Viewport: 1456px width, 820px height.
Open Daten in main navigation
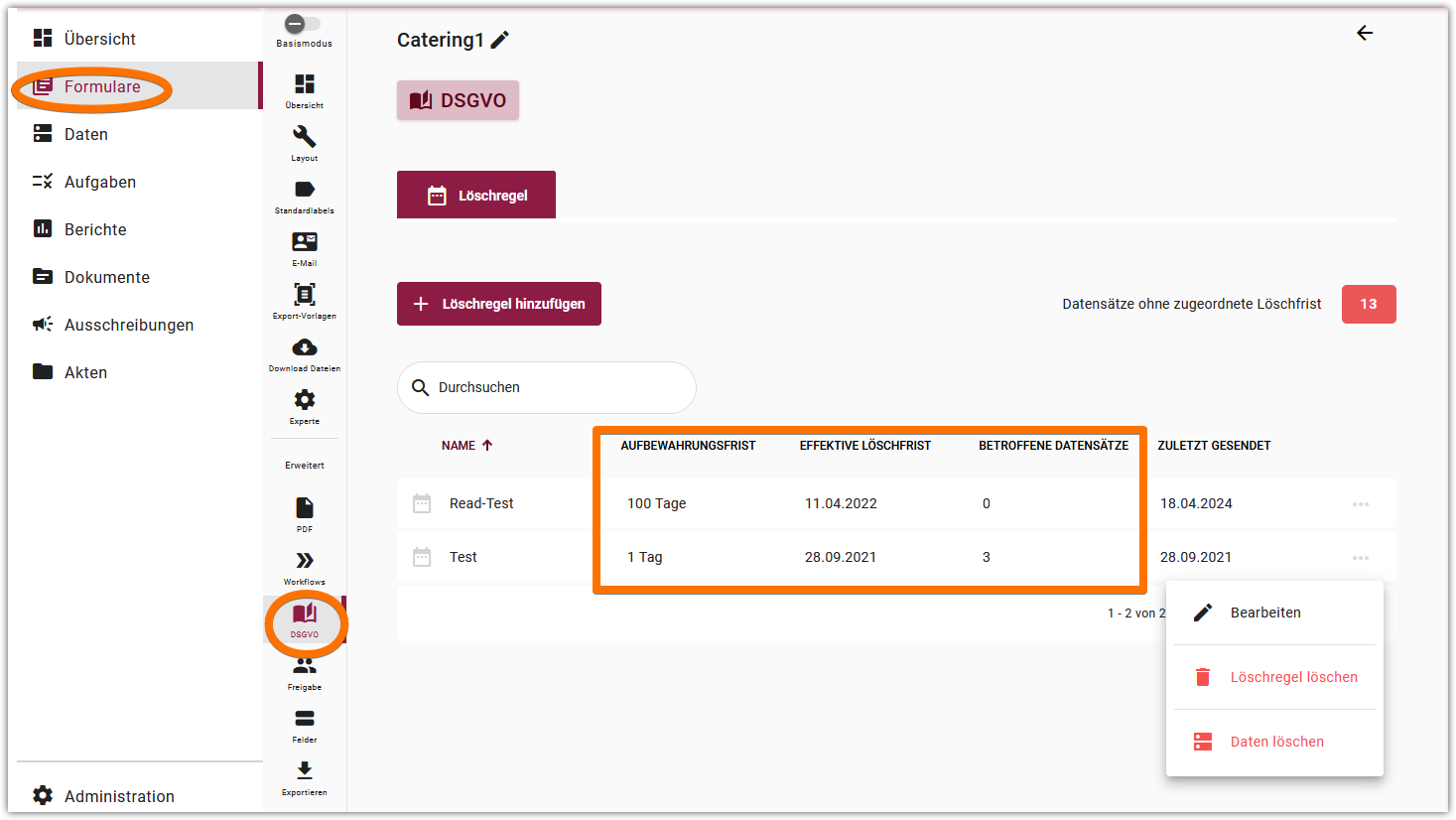[138, 134]
